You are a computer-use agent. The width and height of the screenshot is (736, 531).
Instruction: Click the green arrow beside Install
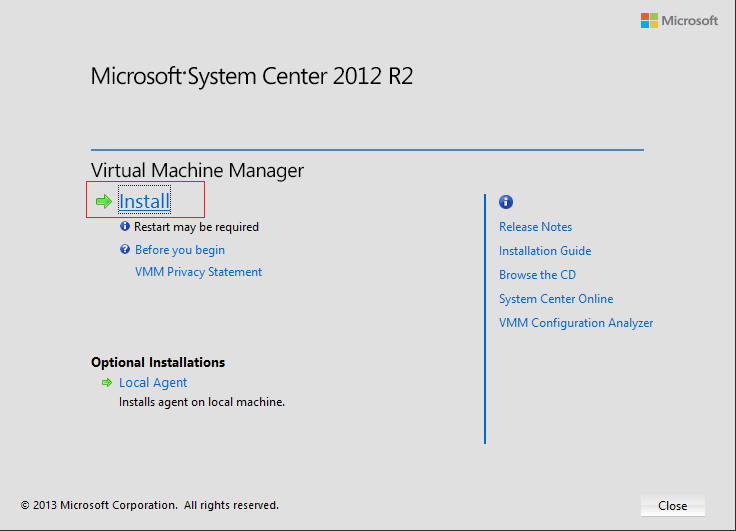[x=104, y=201]
